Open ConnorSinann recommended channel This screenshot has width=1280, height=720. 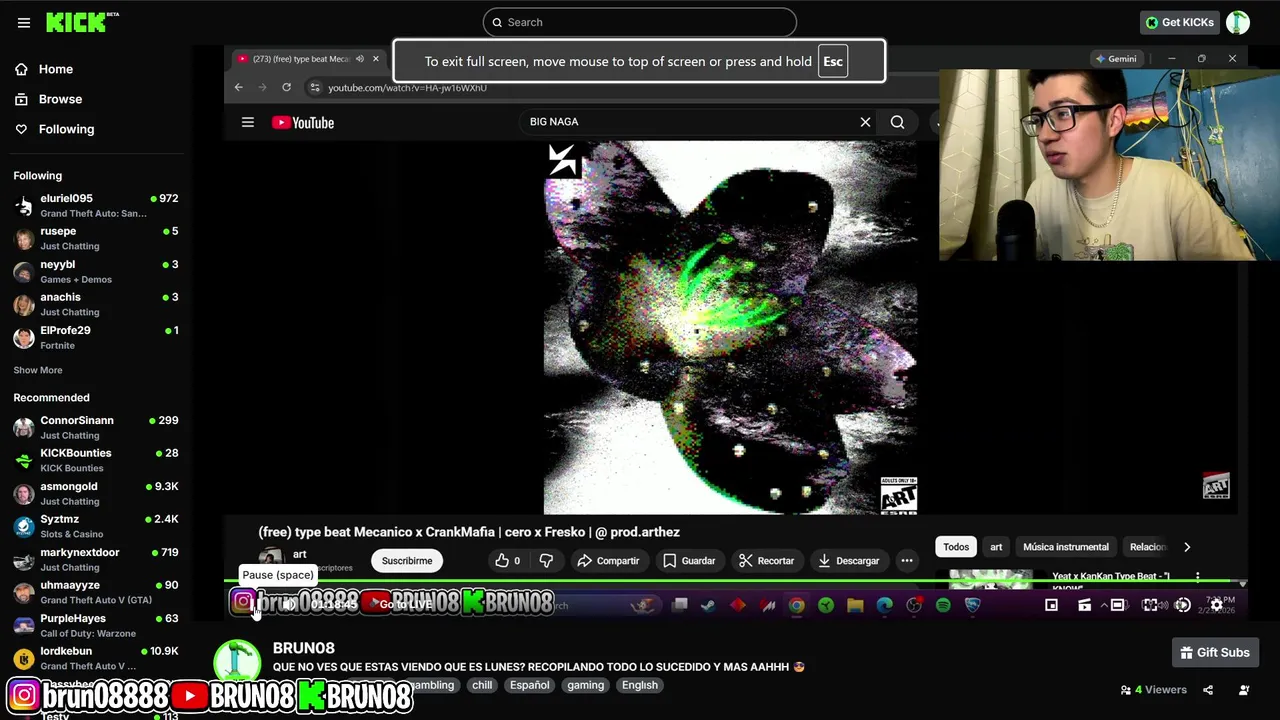[x=95, y=427]
